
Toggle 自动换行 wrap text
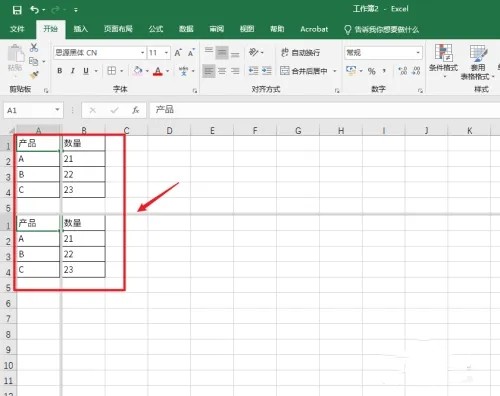[300, 52]
